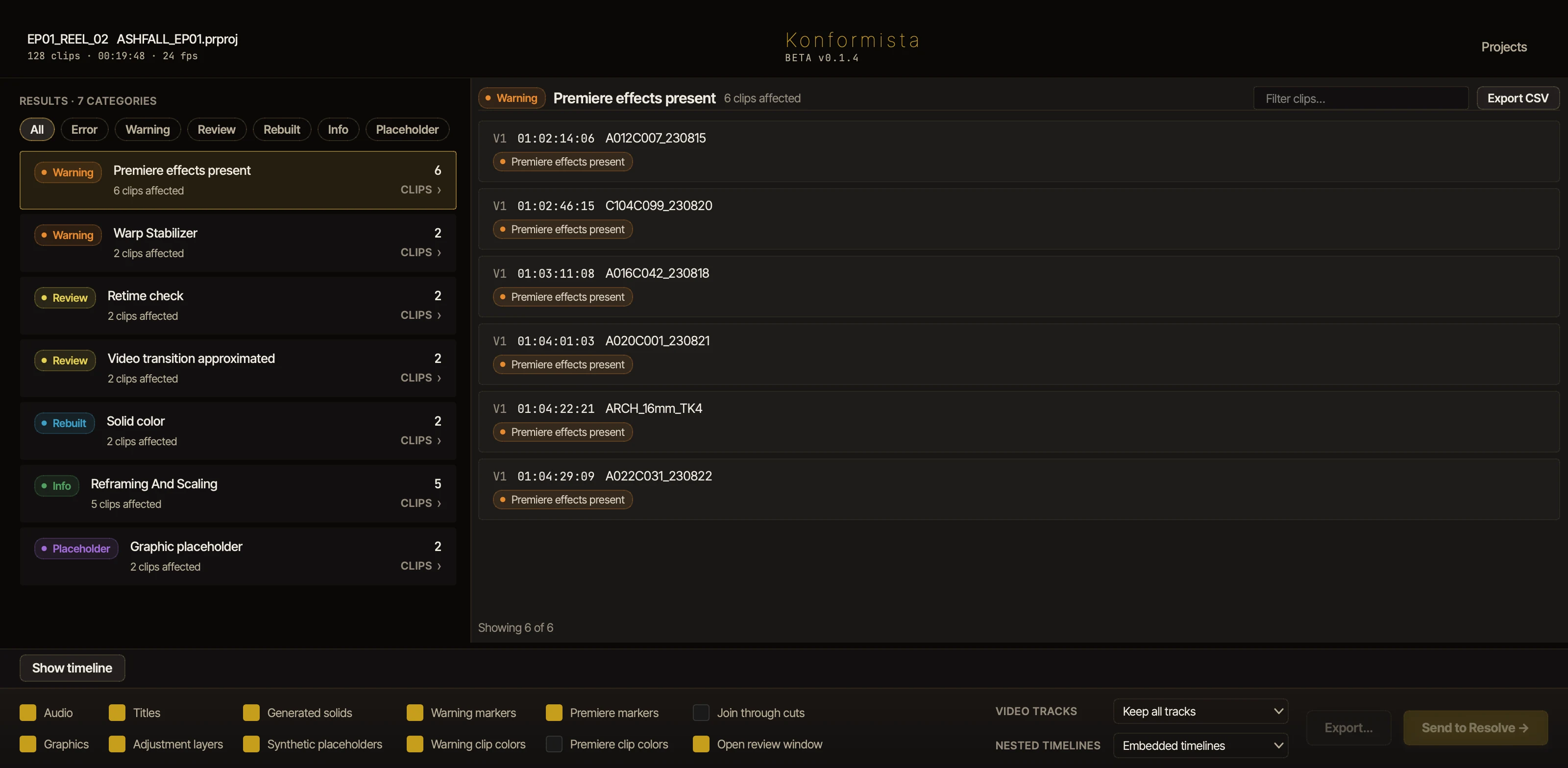Select the All filter tab
Screen dimensions: 1568x768
tap(37, 130)
